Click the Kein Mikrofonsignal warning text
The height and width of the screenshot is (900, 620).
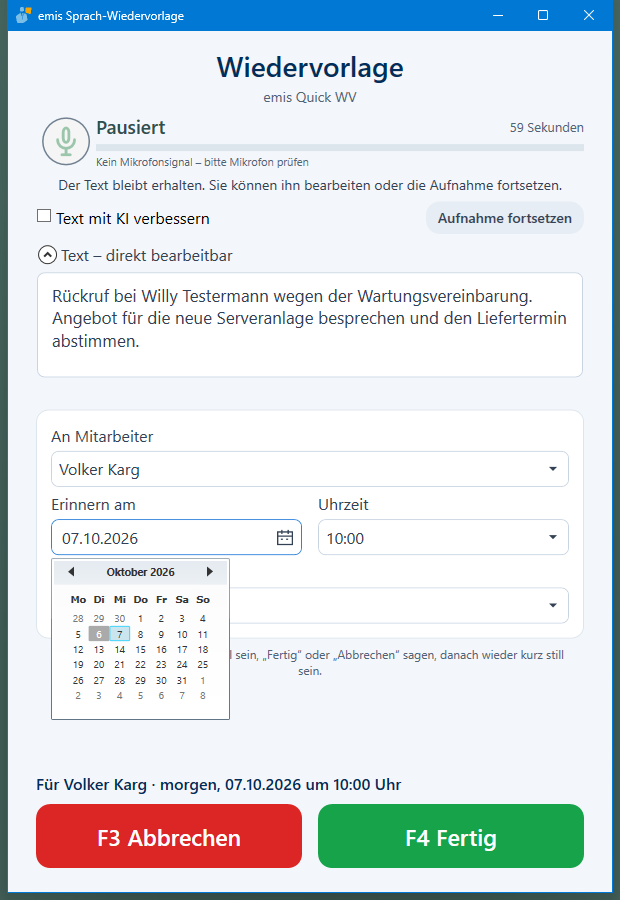pyautogui.click(x=202, y=162)
